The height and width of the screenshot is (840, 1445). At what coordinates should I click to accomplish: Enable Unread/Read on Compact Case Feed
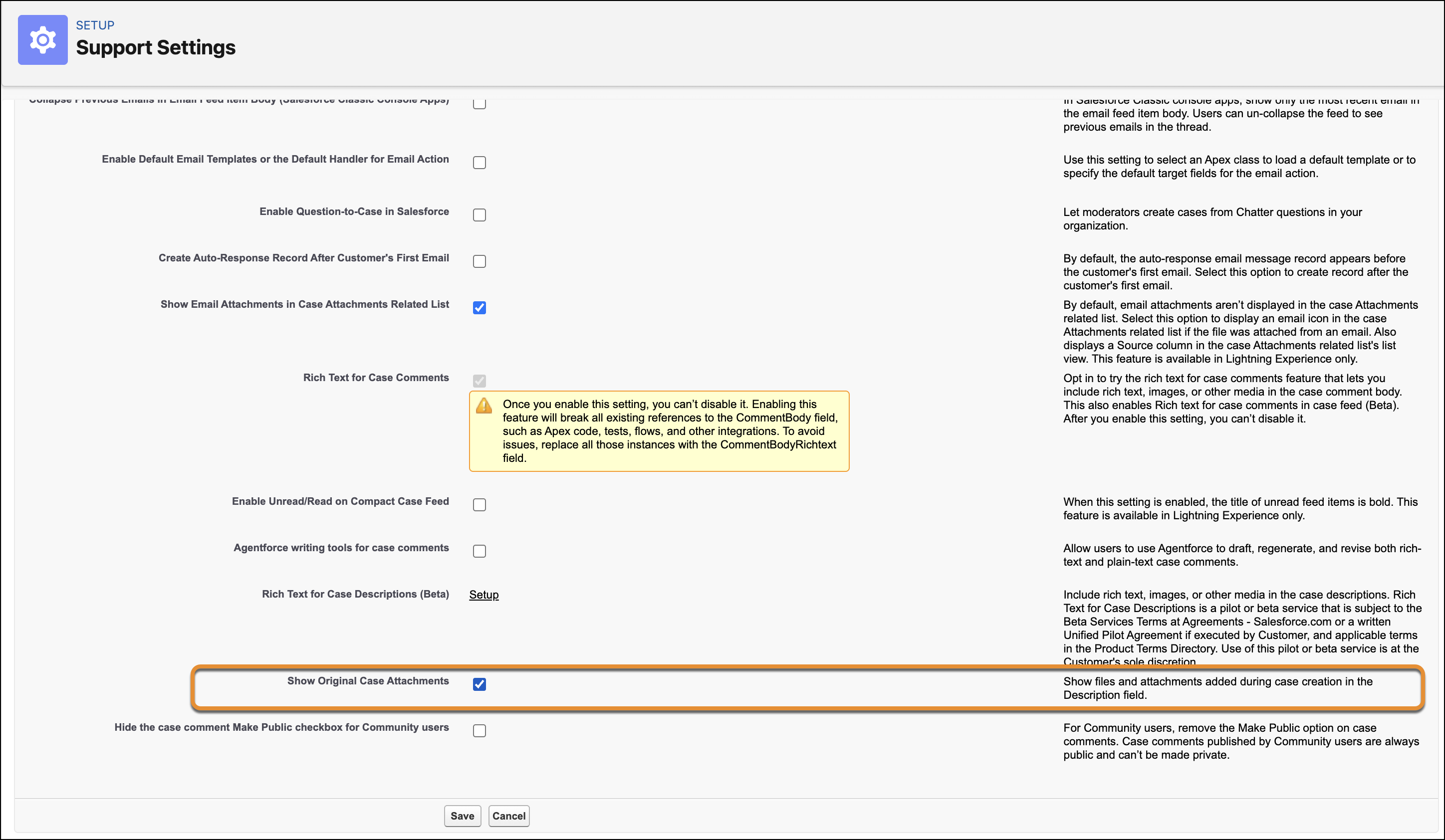coord(480,505)
